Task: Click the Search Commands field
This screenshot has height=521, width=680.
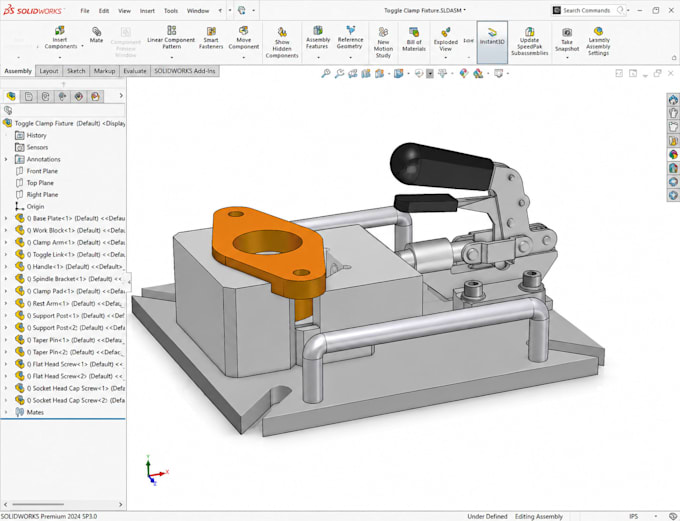Action: tap(589, 10)
